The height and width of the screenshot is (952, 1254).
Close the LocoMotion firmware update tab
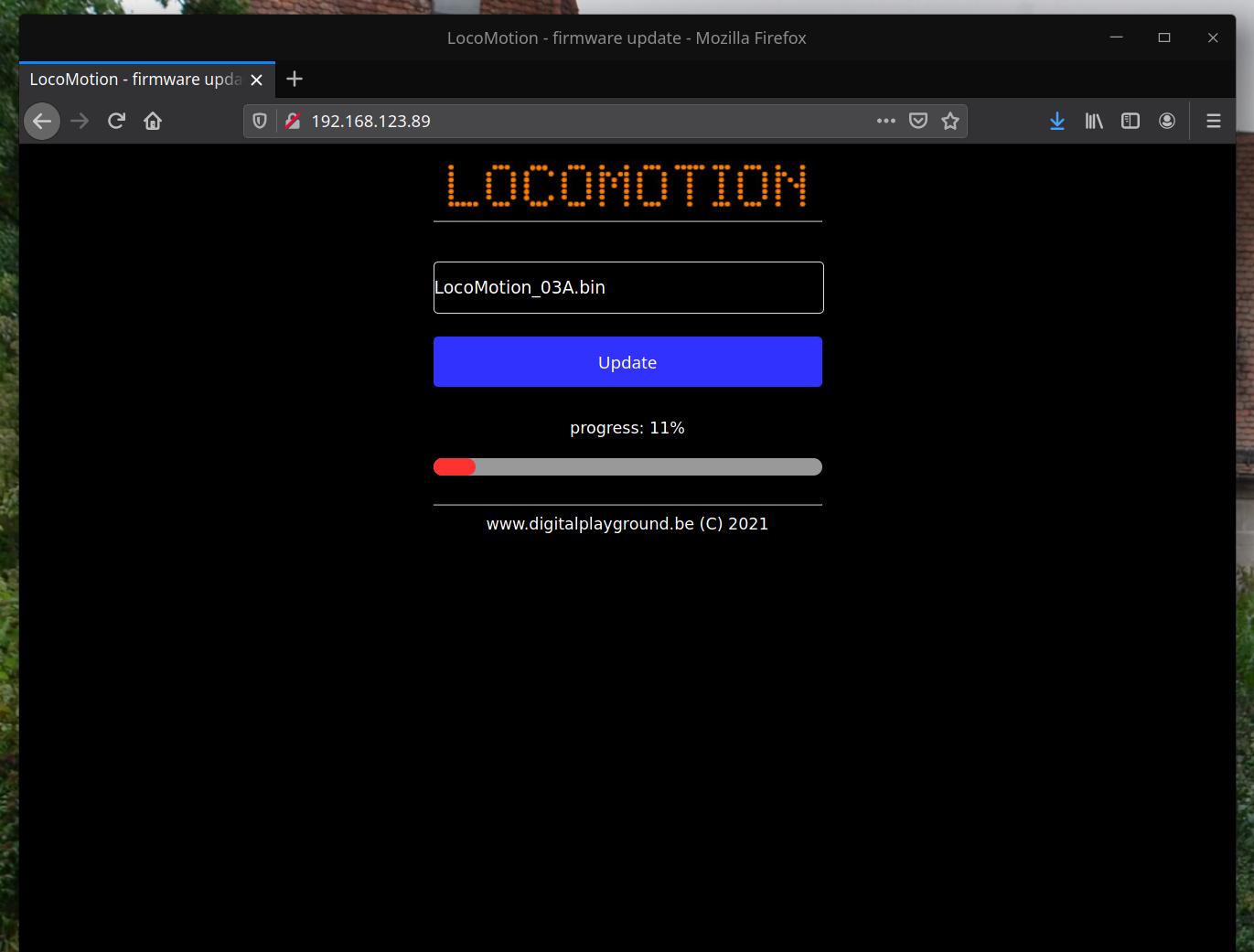257,80
